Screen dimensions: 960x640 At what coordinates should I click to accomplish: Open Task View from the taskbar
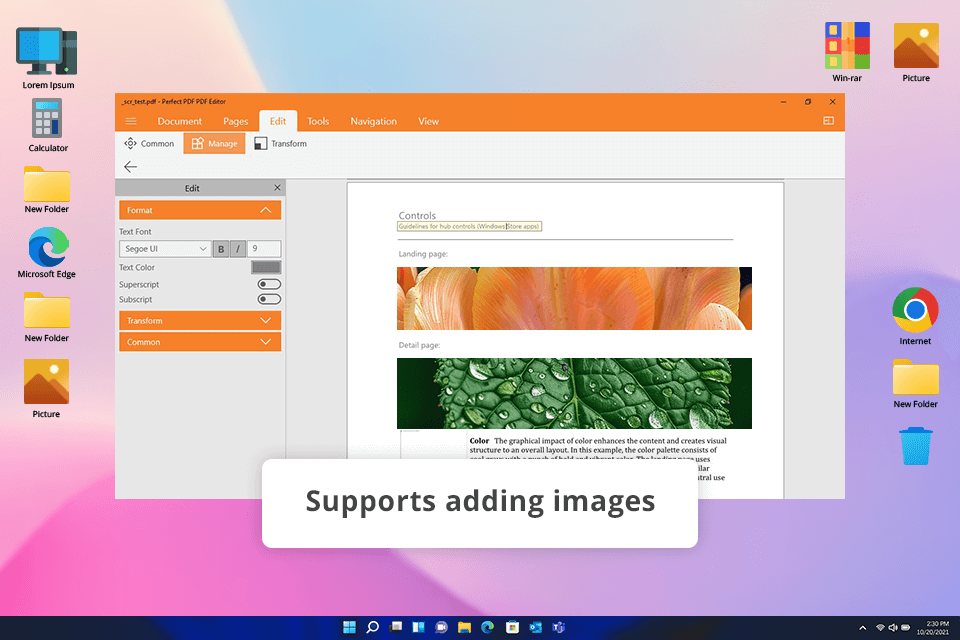[x=396, y=627]
